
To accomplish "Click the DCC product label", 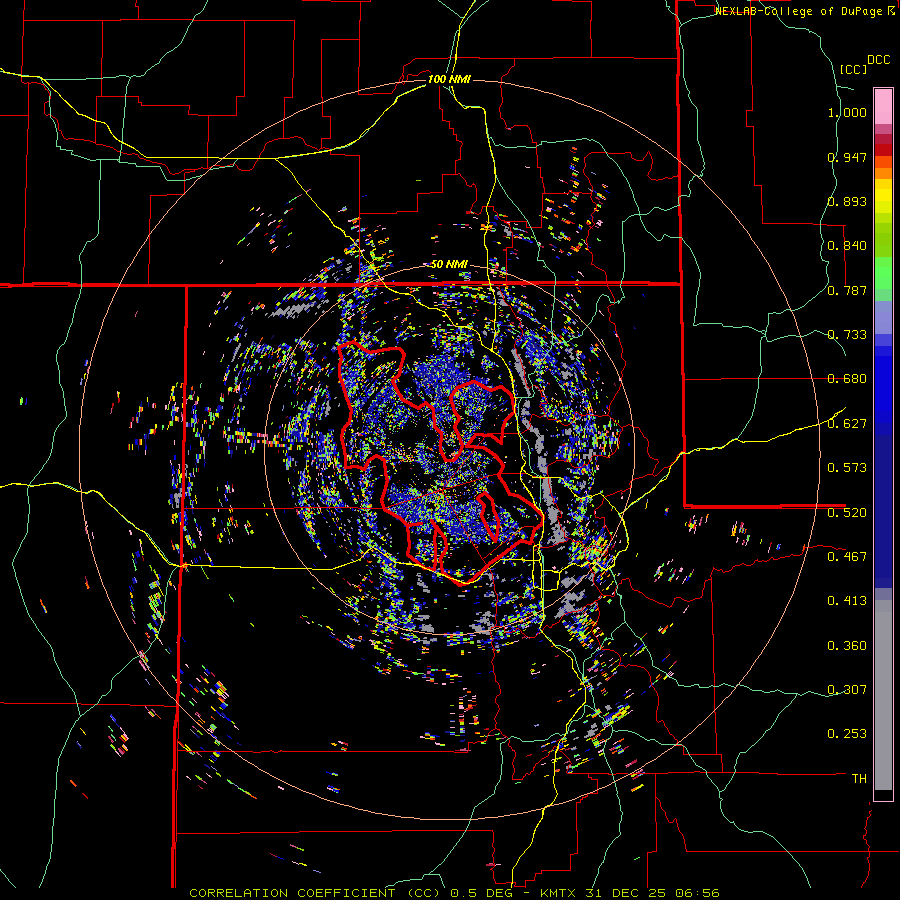I will pos(878,60).
